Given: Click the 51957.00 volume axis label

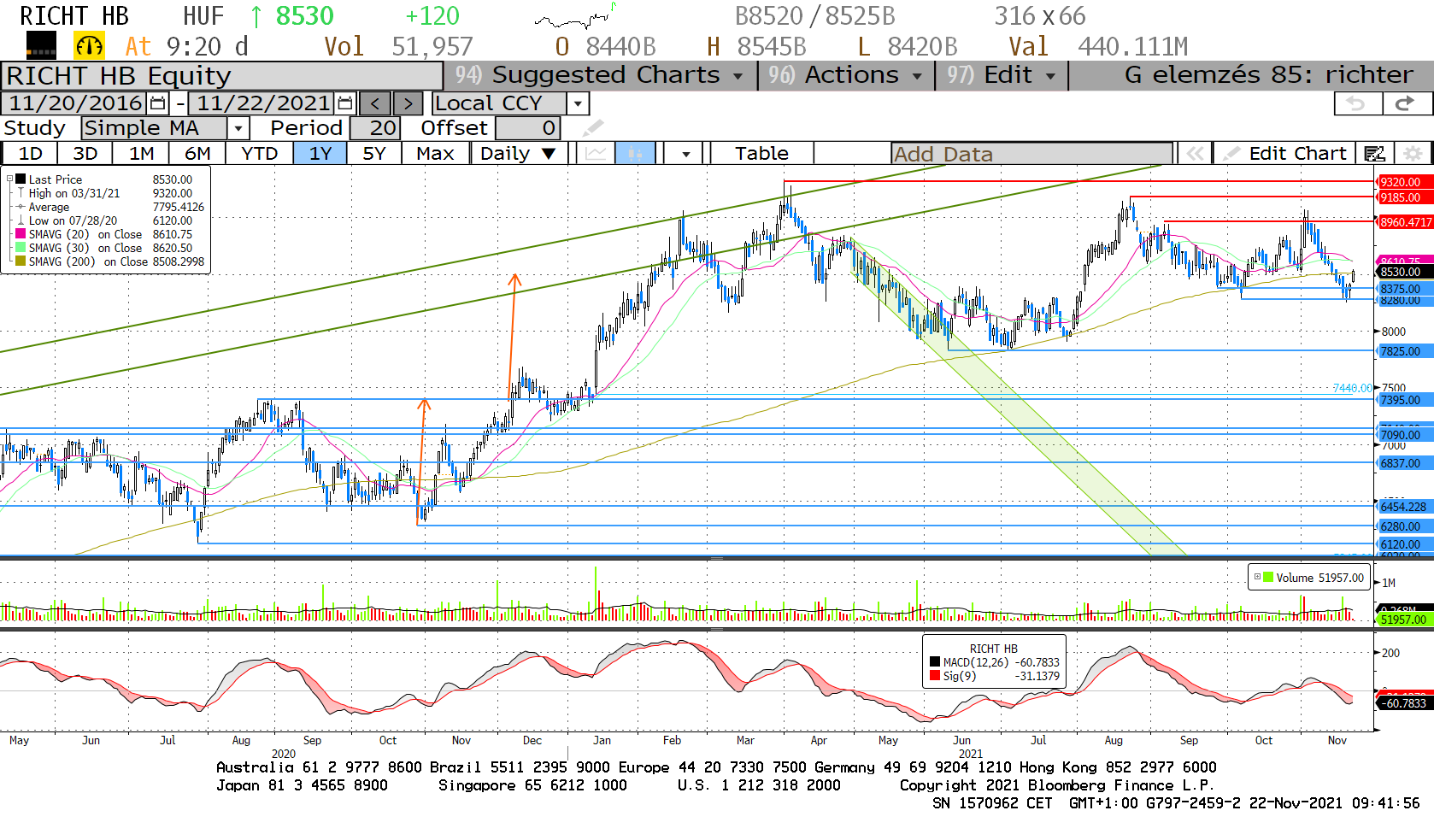Looking at the screenshot, I should 1403,620.
